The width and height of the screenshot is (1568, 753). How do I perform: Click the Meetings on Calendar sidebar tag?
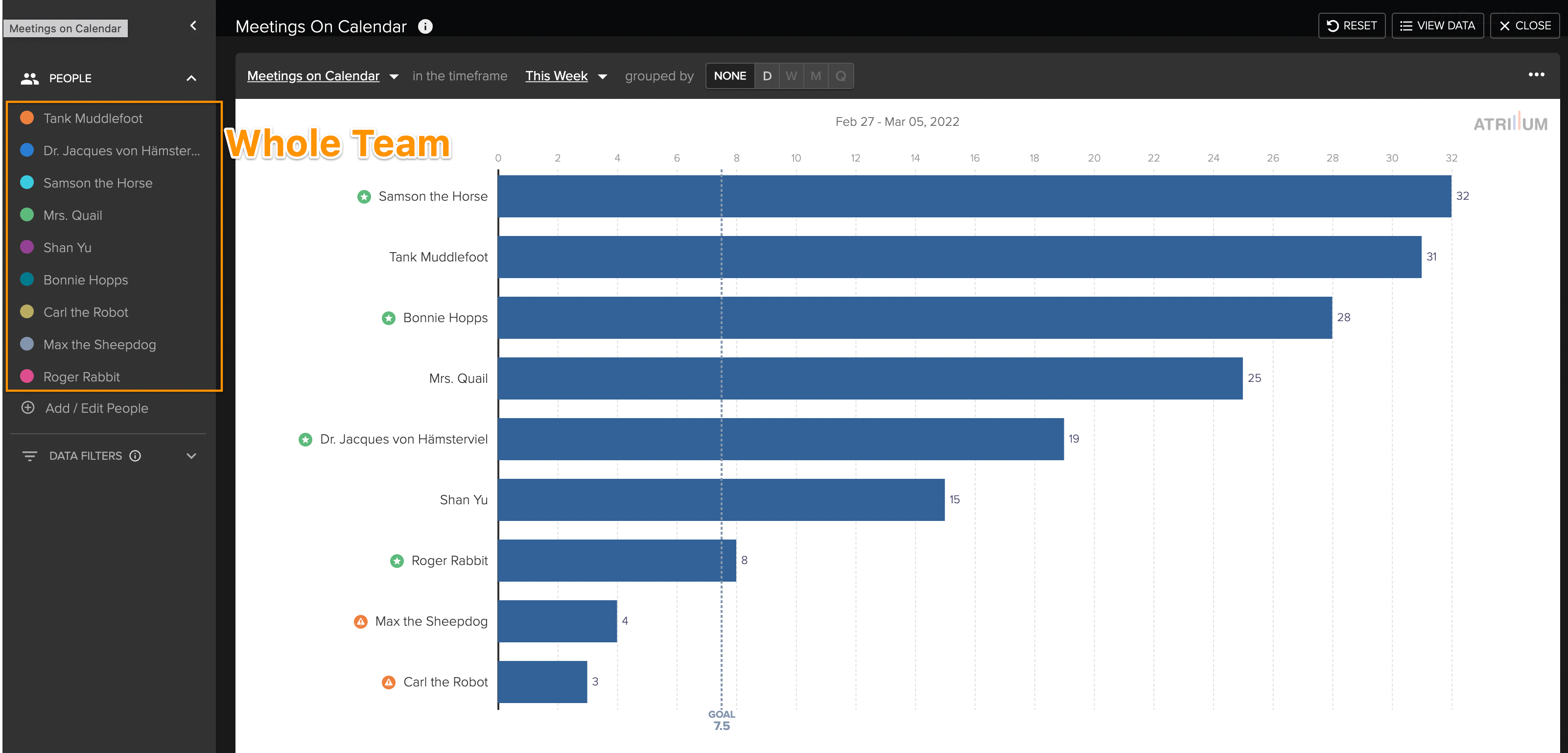pos(65,28)
